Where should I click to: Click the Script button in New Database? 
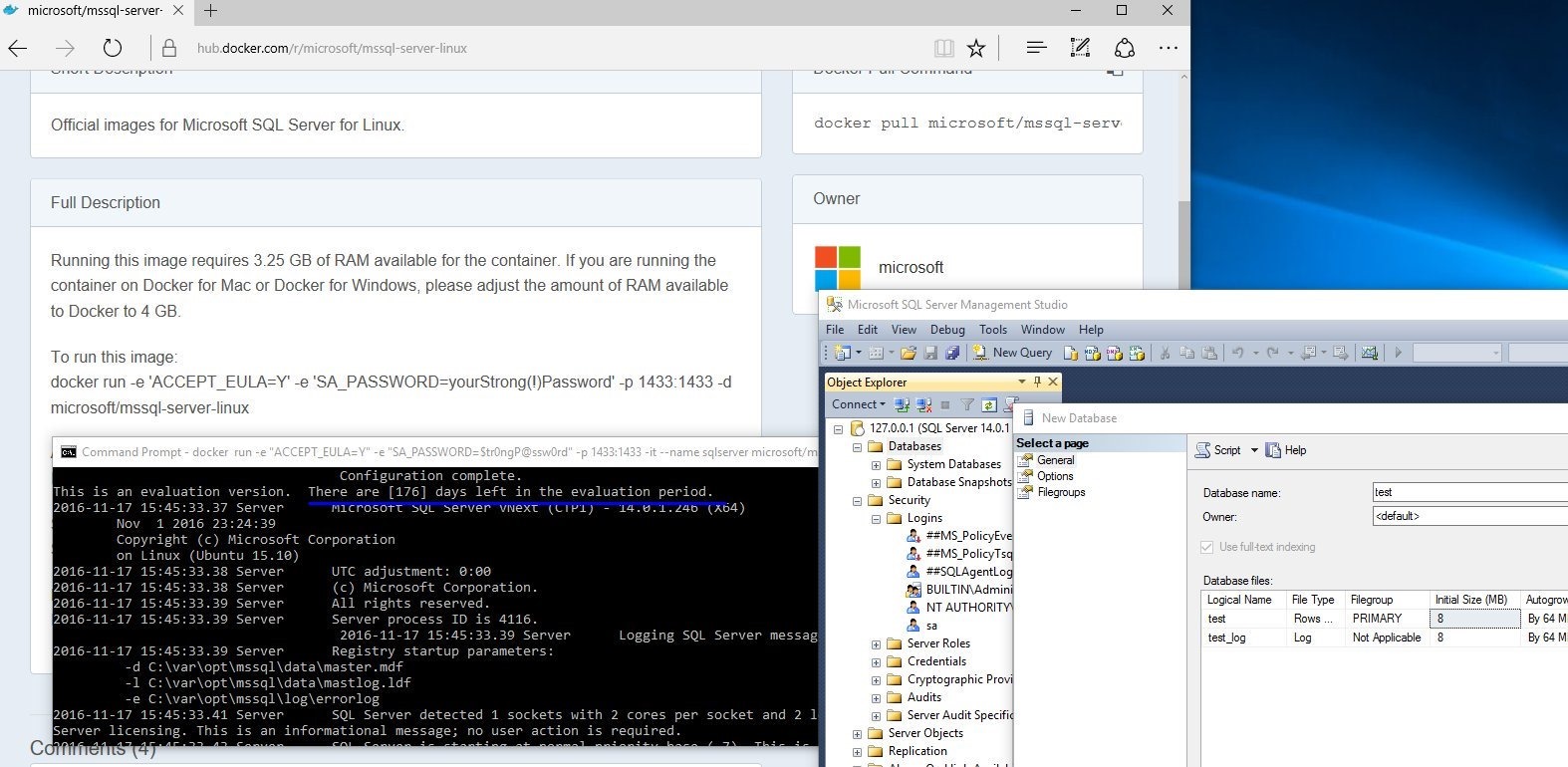1218,450
